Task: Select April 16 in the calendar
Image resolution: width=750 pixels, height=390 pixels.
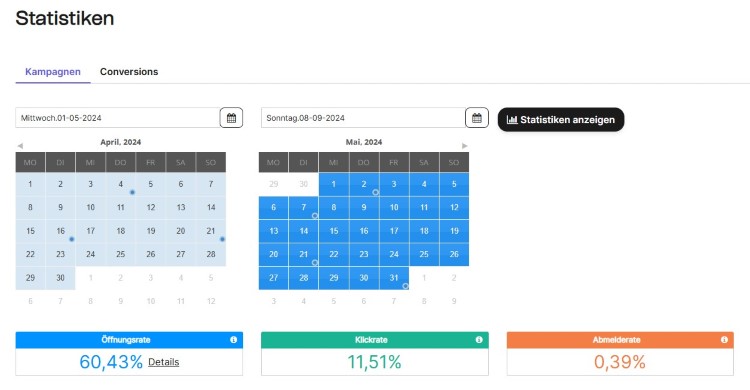Action: tap(60, 231)
